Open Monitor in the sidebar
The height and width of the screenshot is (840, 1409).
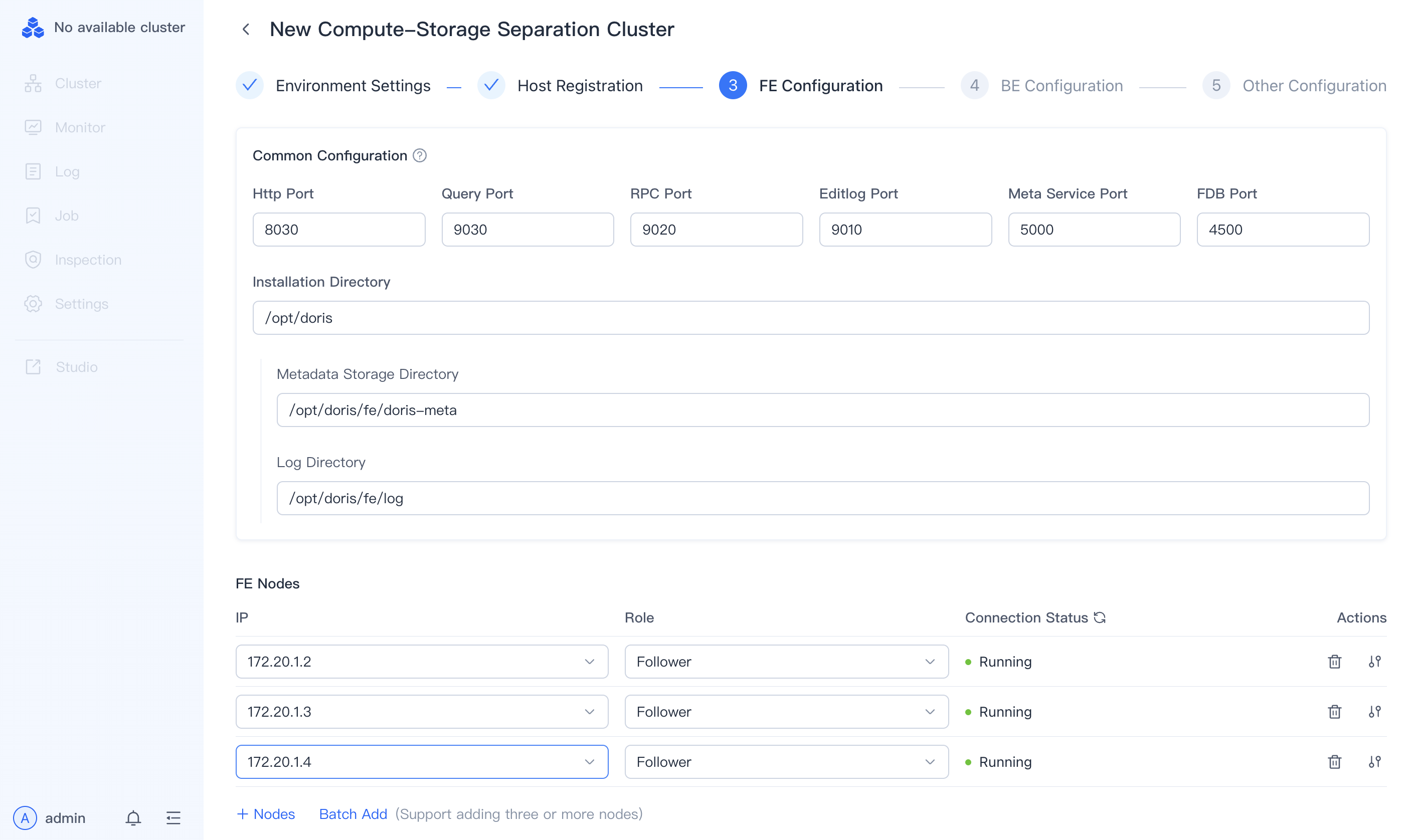pyautogui.click(x=80, y=127)
